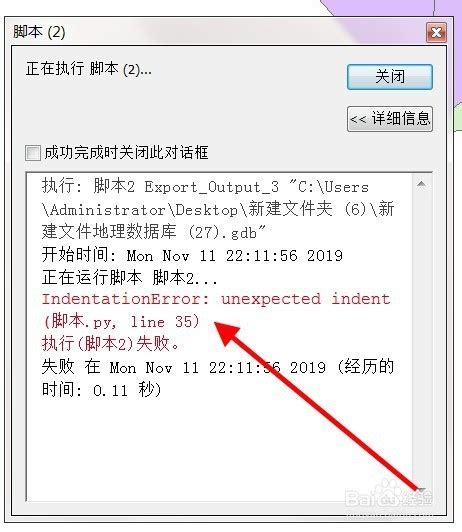Image resolution: width=462 pixels, height=532 pixels.
Task: Close the 脚本 (2) dialog with red X
Action: (436, 33)
